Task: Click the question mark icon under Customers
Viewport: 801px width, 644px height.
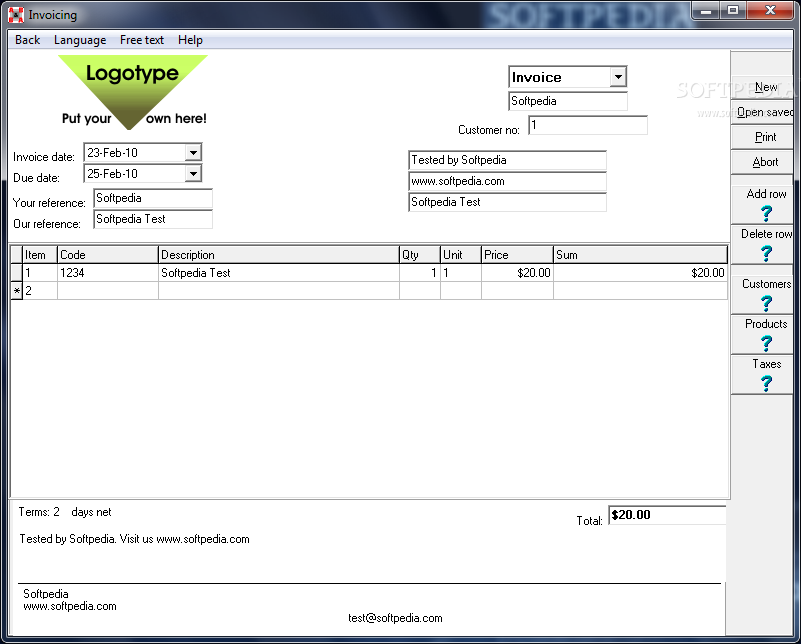Action: click(766, 303)
